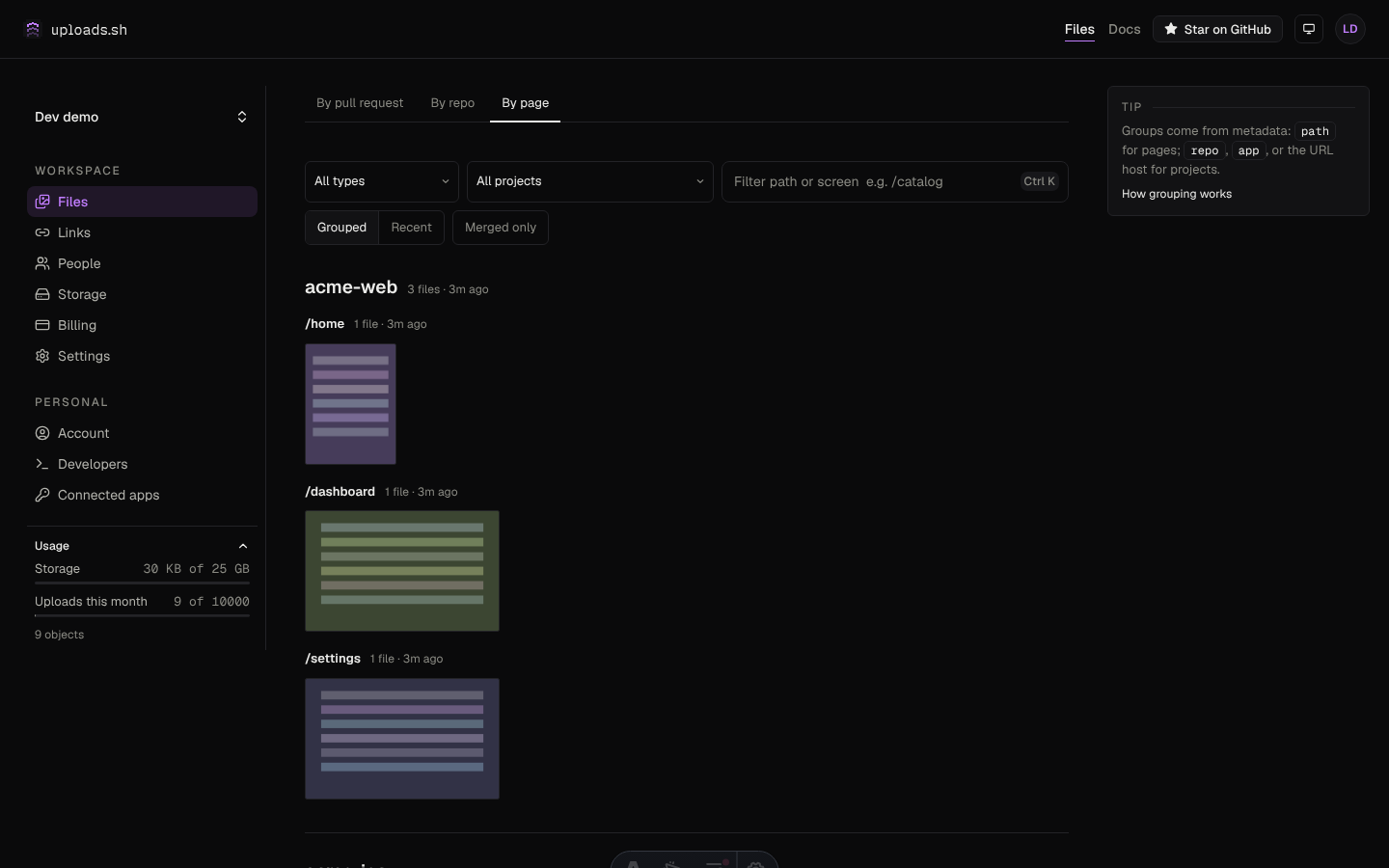
Task: Open the LD user avatar menu
Action: [1350, 29]
